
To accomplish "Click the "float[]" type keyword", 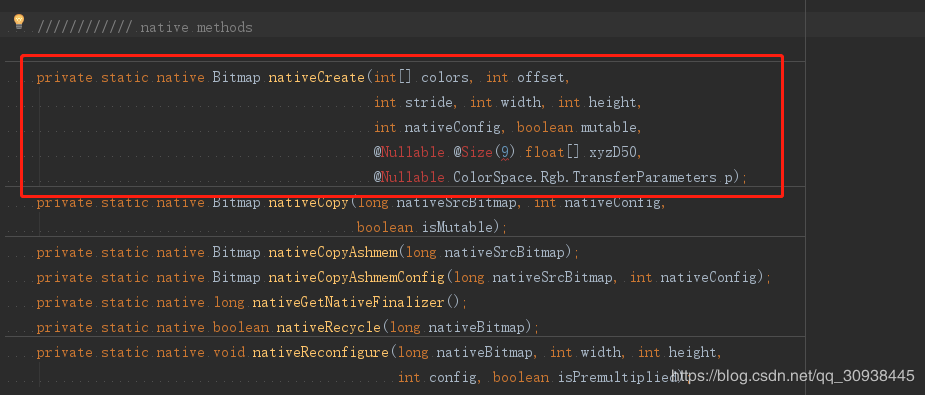I will tap(553, 152).
